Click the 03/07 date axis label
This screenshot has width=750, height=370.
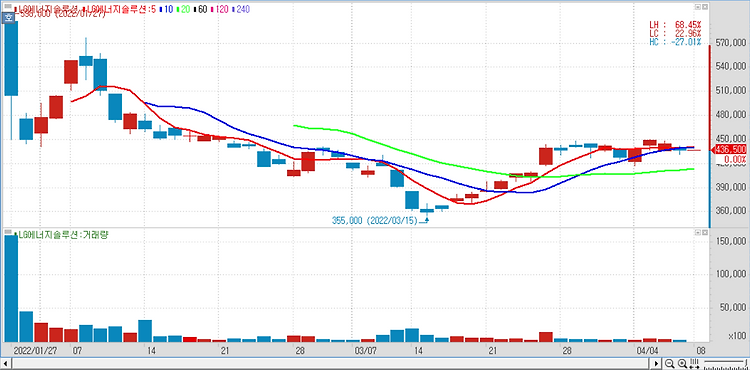[365, 350]
